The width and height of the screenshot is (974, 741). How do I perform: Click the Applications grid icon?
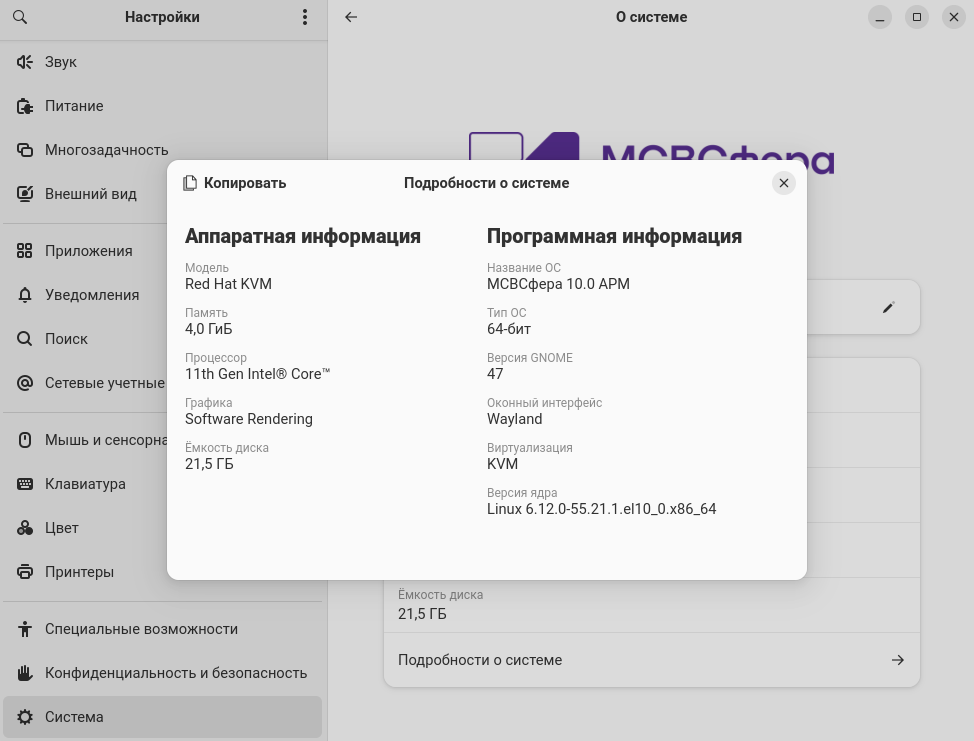click(25, 251)
